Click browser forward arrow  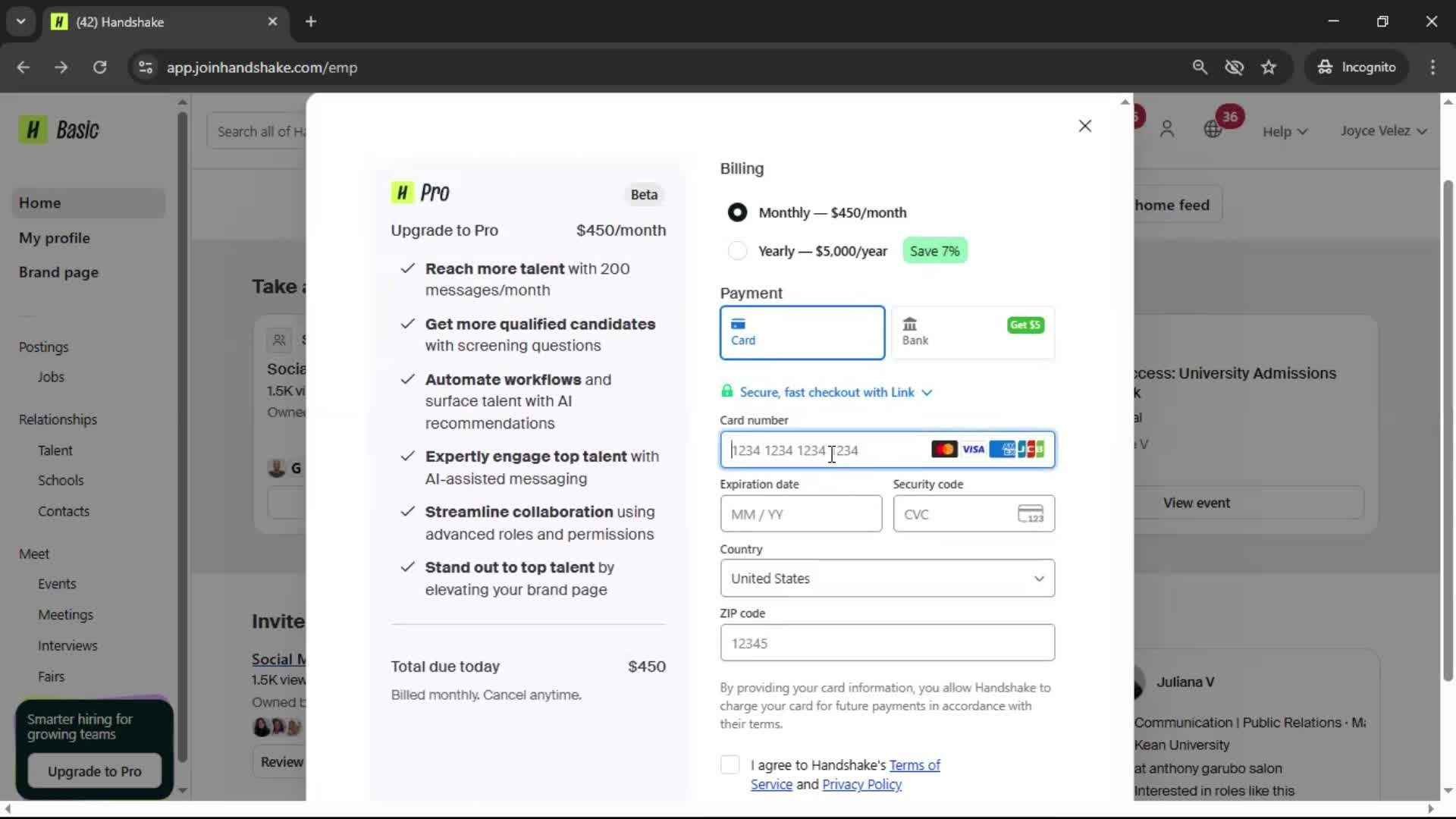click(61, 67)
